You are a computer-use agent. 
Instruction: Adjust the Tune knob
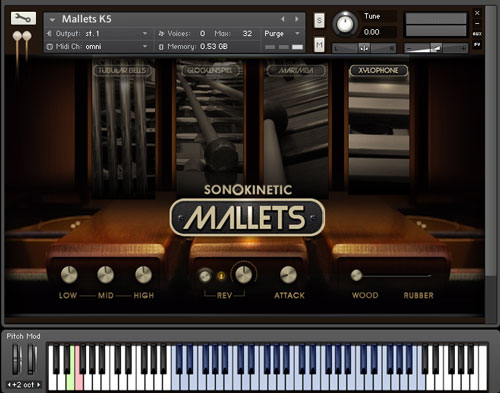(x=345, y=24)
